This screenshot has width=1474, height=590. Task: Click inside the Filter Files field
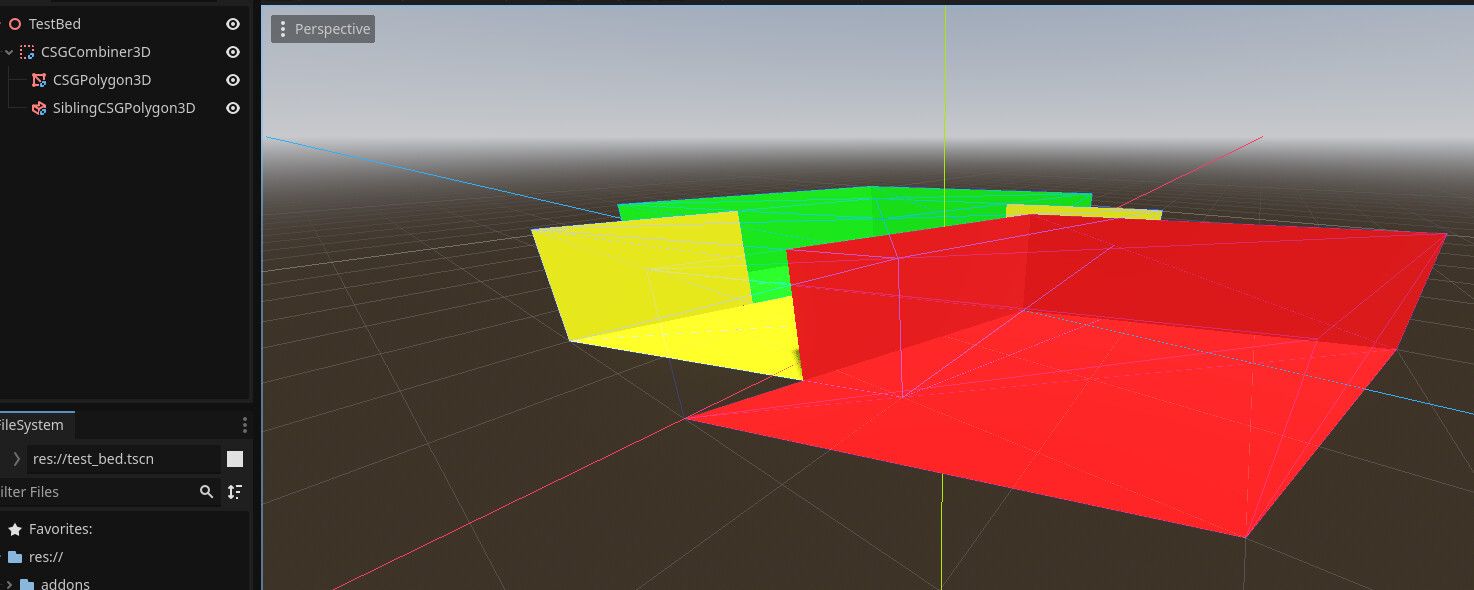point(100,492)
